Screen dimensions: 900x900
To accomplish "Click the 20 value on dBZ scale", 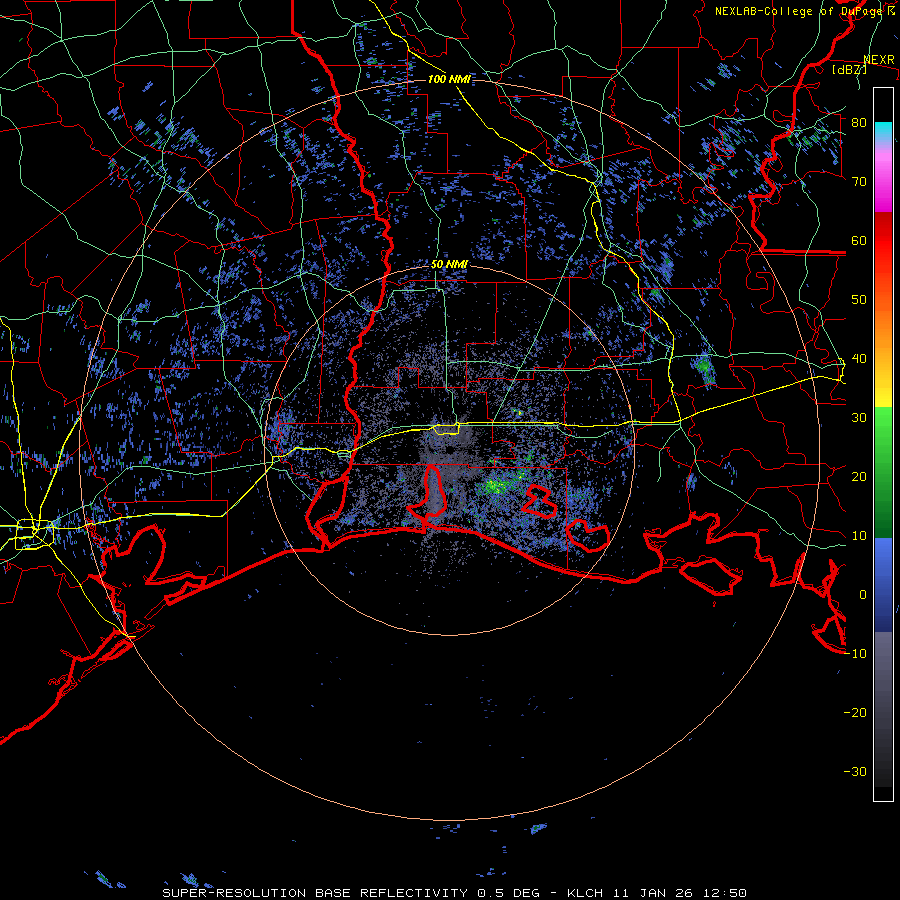I will click(x=859, y=477).
